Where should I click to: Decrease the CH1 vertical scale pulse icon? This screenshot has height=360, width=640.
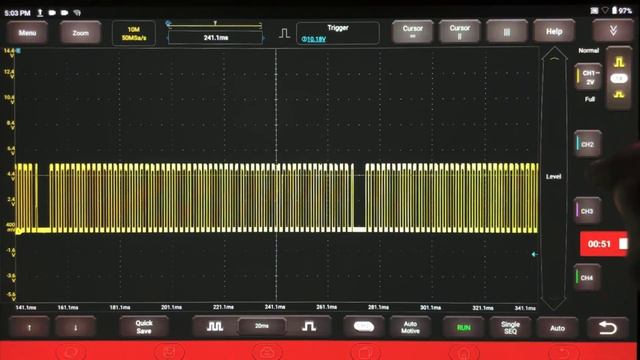point(619,95)
